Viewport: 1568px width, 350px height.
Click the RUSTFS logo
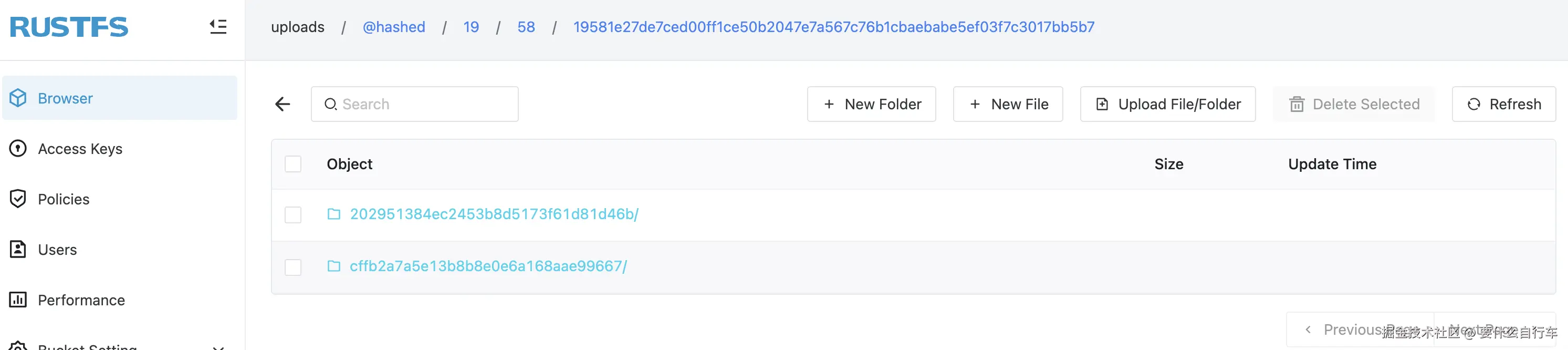(69, 27)
